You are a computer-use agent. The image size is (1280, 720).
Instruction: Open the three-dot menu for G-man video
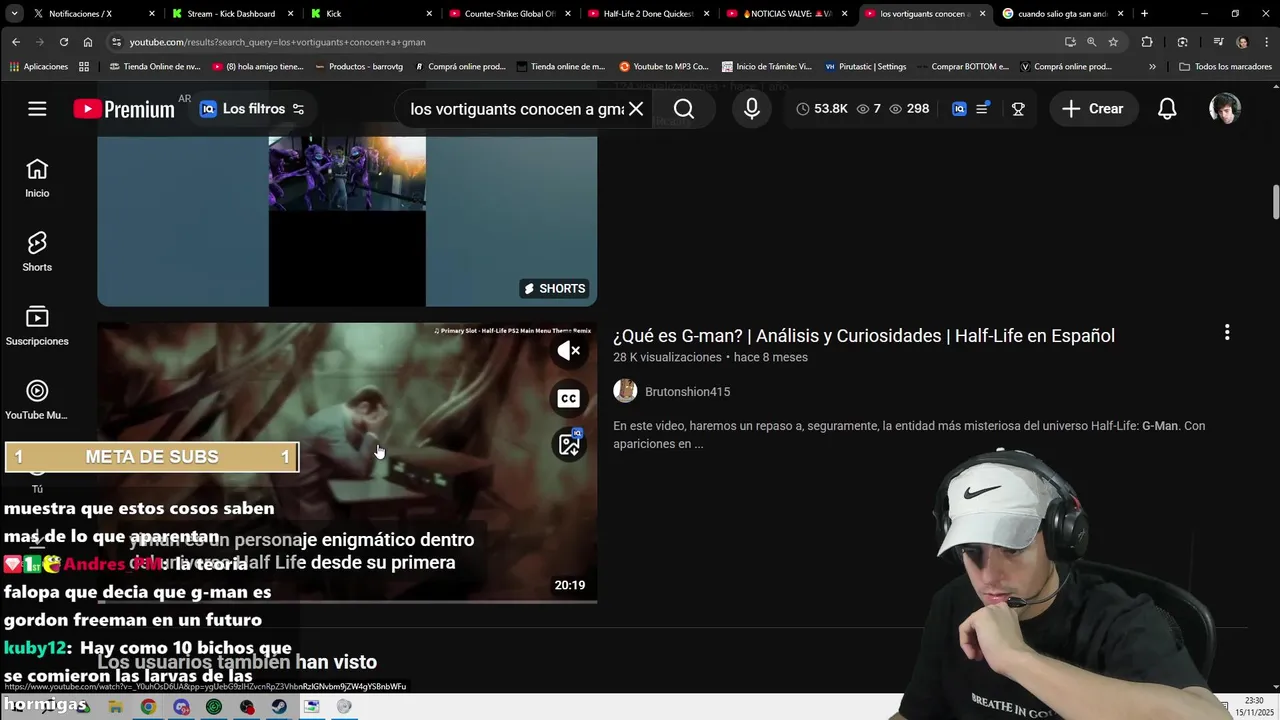tap(1227, 333)
